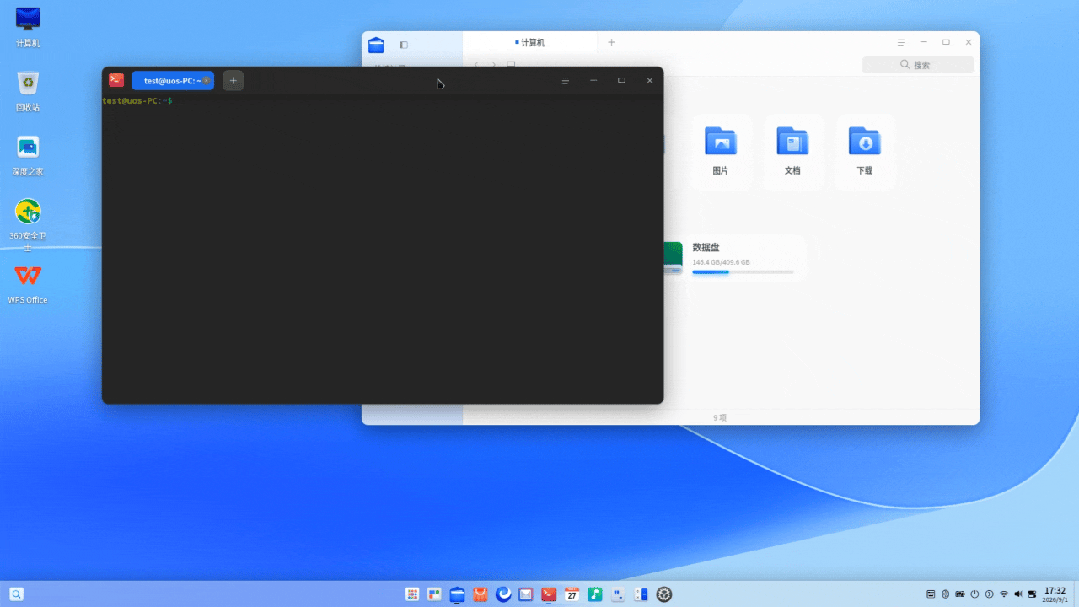
Task: Open the green music app in the dock
Action: 595,595
